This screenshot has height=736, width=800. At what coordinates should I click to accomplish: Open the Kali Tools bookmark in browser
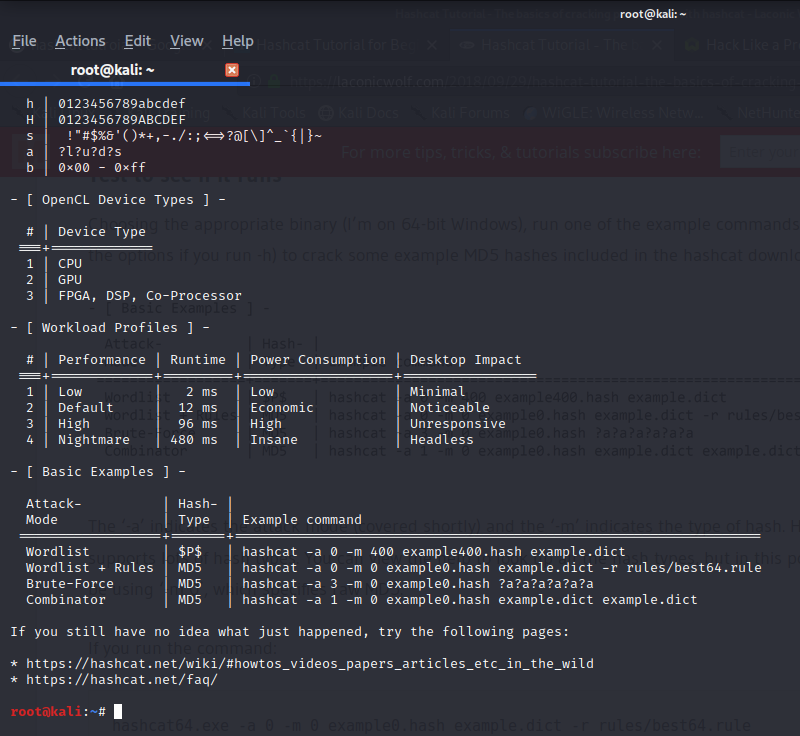pos(273,113)
